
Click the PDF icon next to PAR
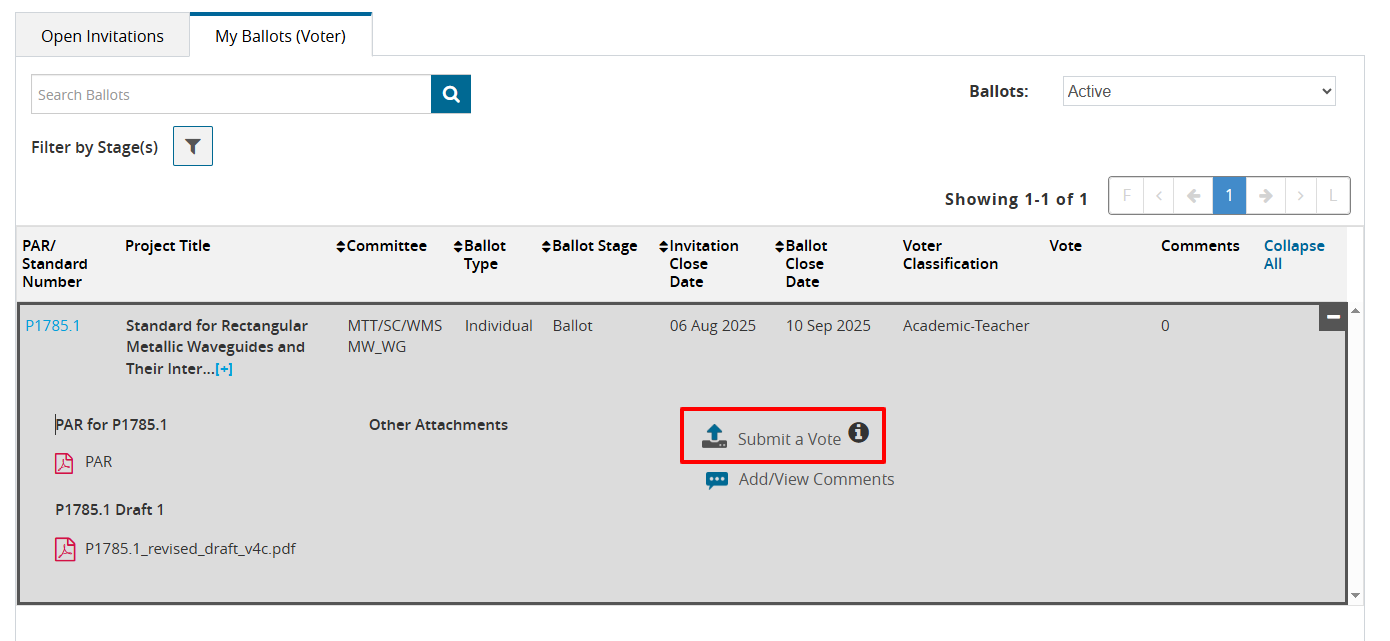[x=65, y=463]
